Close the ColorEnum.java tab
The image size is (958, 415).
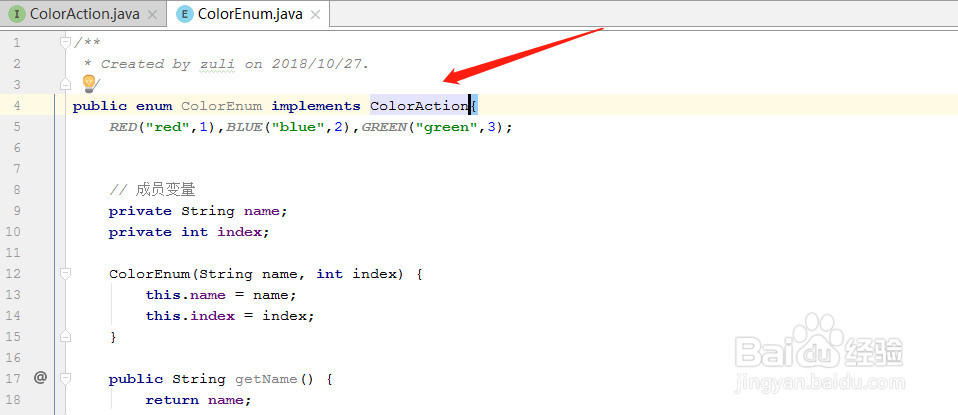[315, 14]
